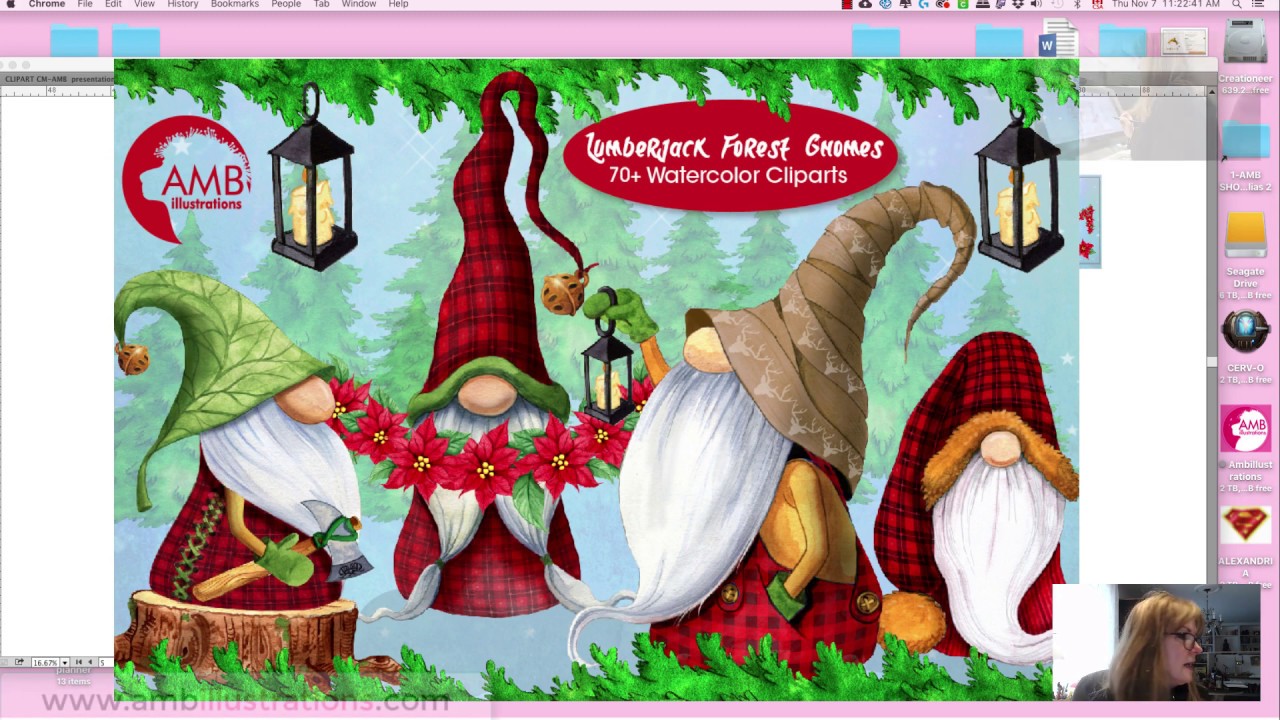Click the export icon in status bar
Screen dimensions: 1280x720
pos(18,662)
